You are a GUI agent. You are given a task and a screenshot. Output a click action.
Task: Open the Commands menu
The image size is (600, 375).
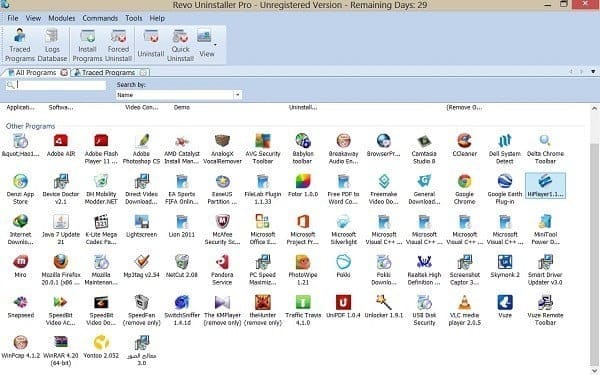point(100,18)
